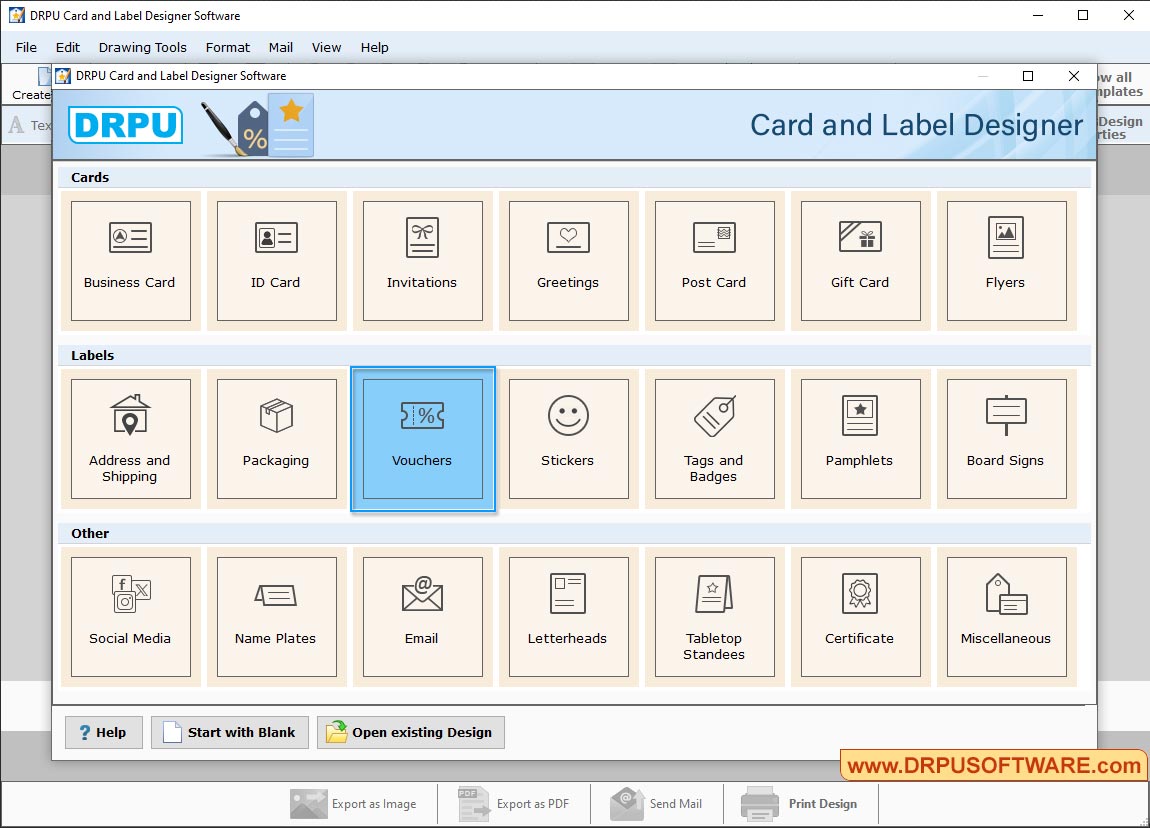Click the Start with Blank button
Viewport: 1150px width, 828px height.
pos(229,732)
